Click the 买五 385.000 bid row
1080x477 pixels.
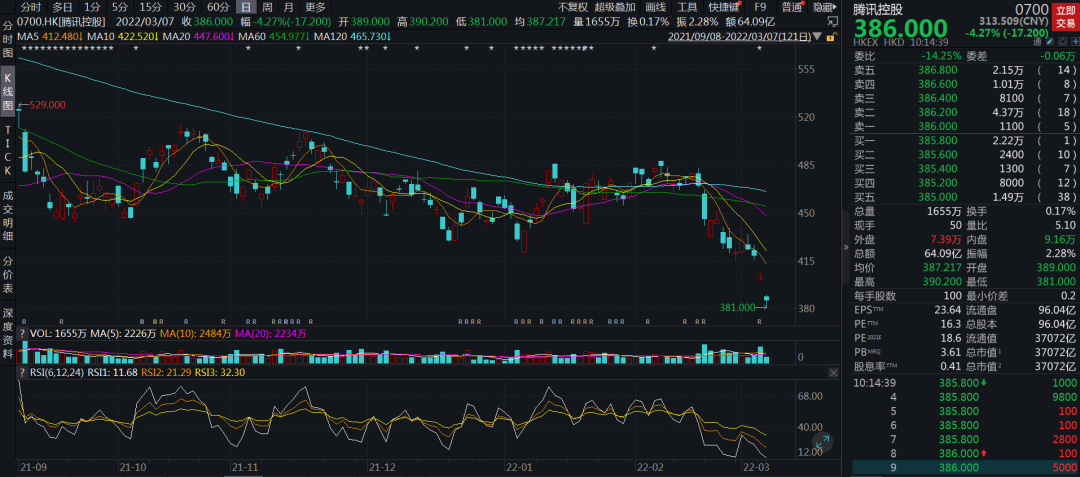pyautogui.click(x=964, y=197)
